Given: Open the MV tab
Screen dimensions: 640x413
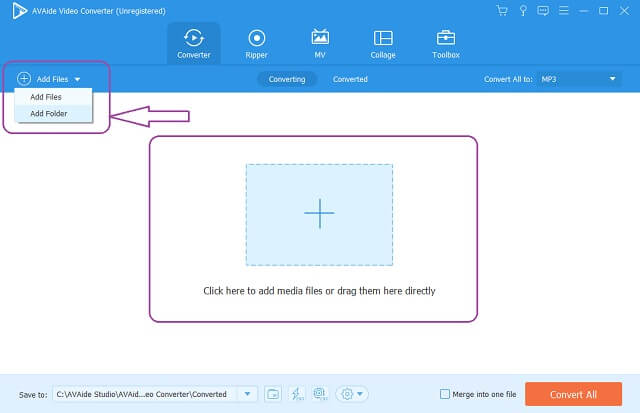Looking at the screenshot, I should [x=320, y=43].
